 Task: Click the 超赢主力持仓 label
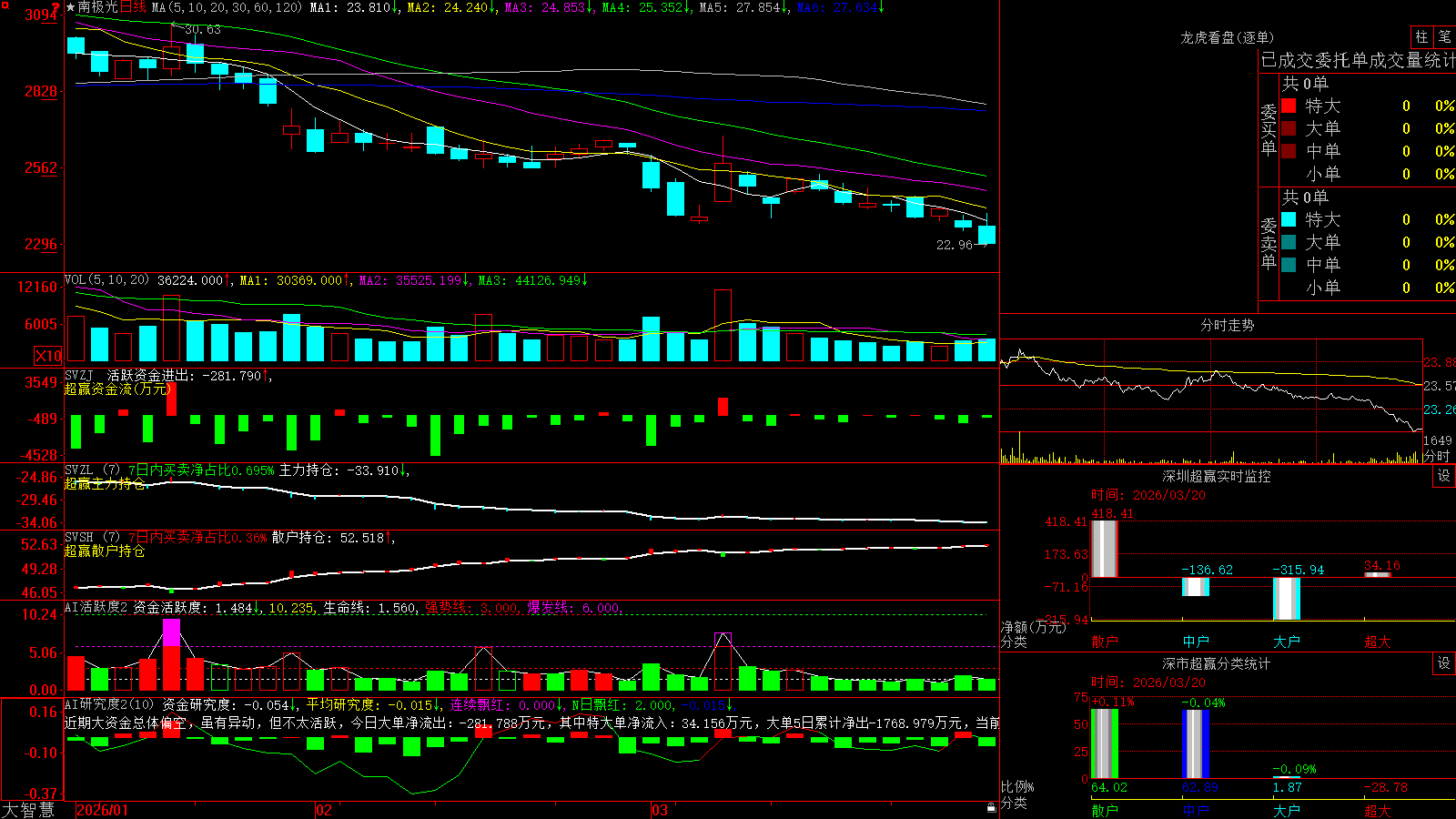tap(105, 483)
